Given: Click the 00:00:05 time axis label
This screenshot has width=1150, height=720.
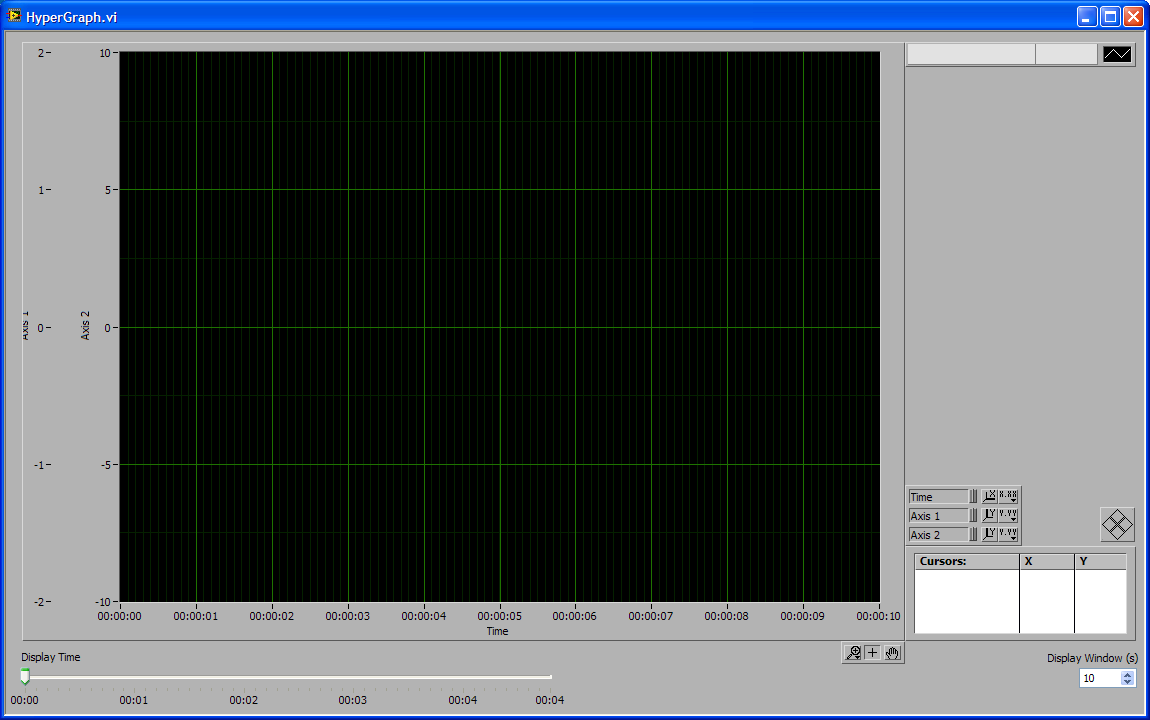Looking at the screenshot, I should [x=499, y=616].
